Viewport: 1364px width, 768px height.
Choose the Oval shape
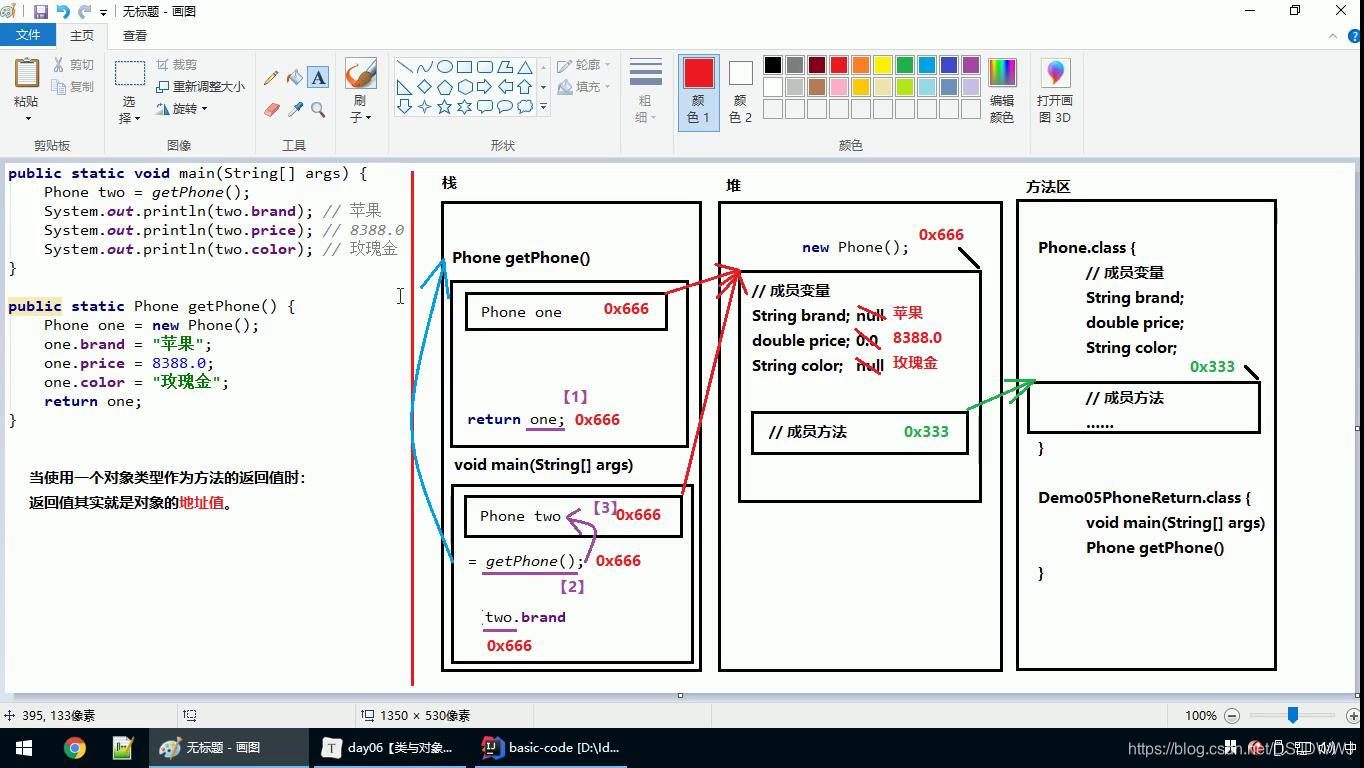(444, 67)
